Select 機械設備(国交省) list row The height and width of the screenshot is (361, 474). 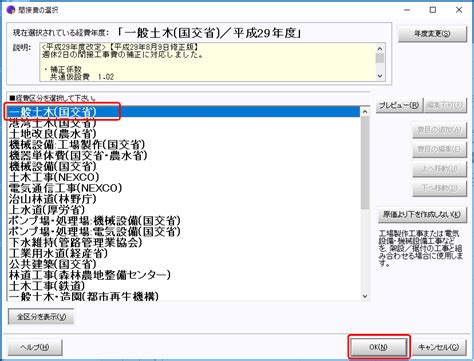(184, 166)
